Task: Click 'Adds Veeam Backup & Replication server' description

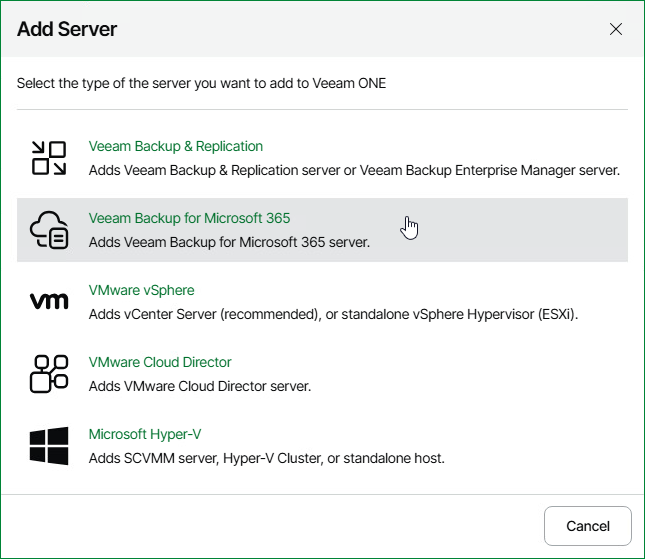Action: tap(354, 170)
